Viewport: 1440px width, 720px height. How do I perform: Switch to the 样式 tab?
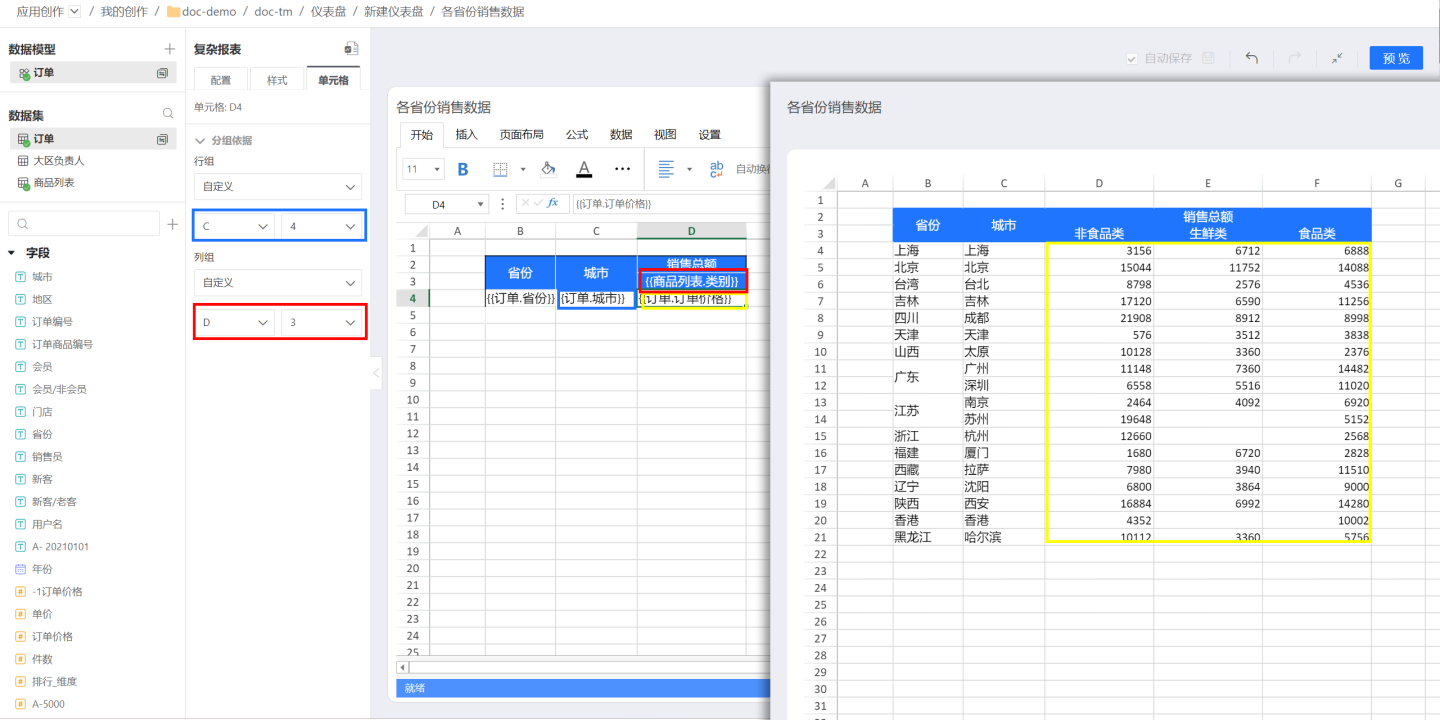[x=277, y=80]
